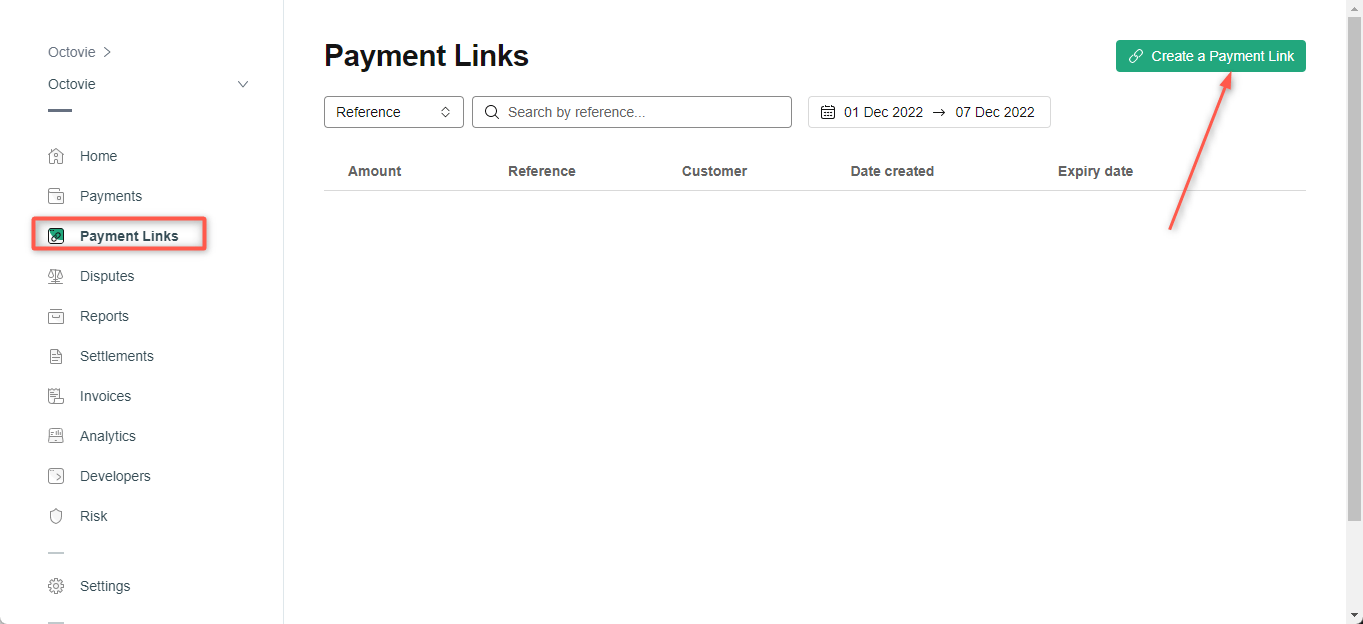The width and height of the screenshot is (1363, 624).
Task: Click the calendar icon in the date filter
Action: [827, 112]
